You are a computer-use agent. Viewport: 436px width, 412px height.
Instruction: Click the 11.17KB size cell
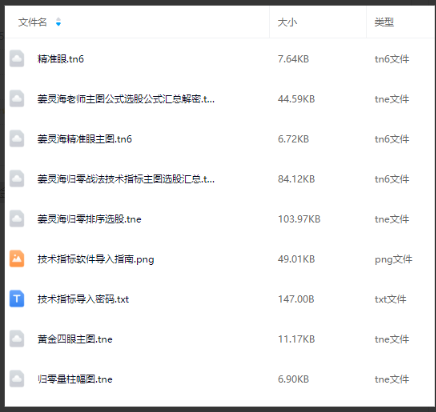coord(296,339)
